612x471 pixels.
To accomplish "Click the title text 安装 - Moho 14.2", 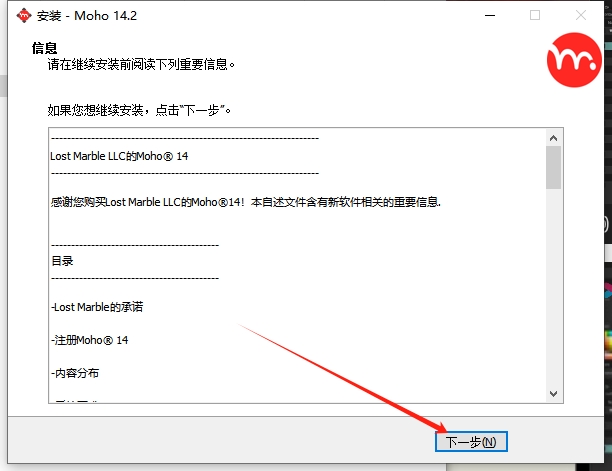I will [x=87, y=16].
